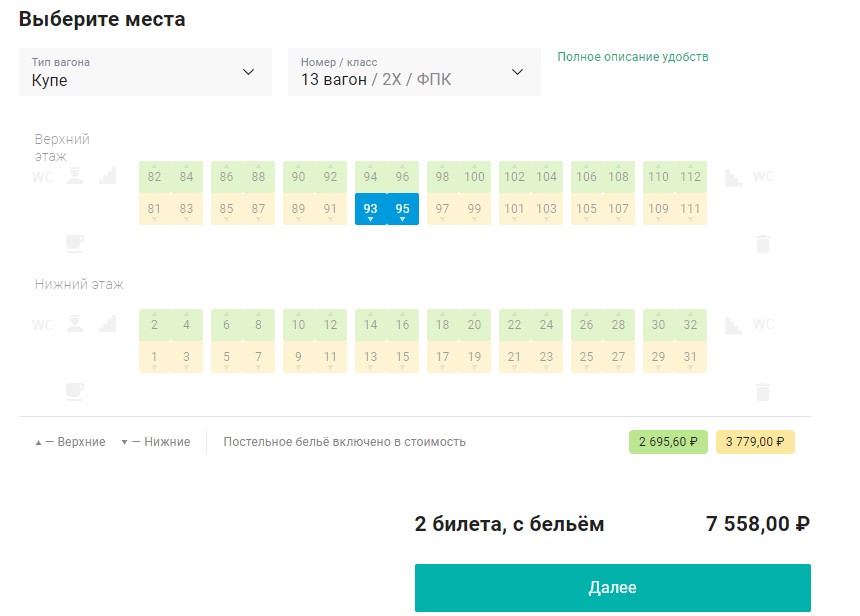Viewport: 860px width, 616px height.
Task: Select upper berth seat 94
Action: click(371, 177)
